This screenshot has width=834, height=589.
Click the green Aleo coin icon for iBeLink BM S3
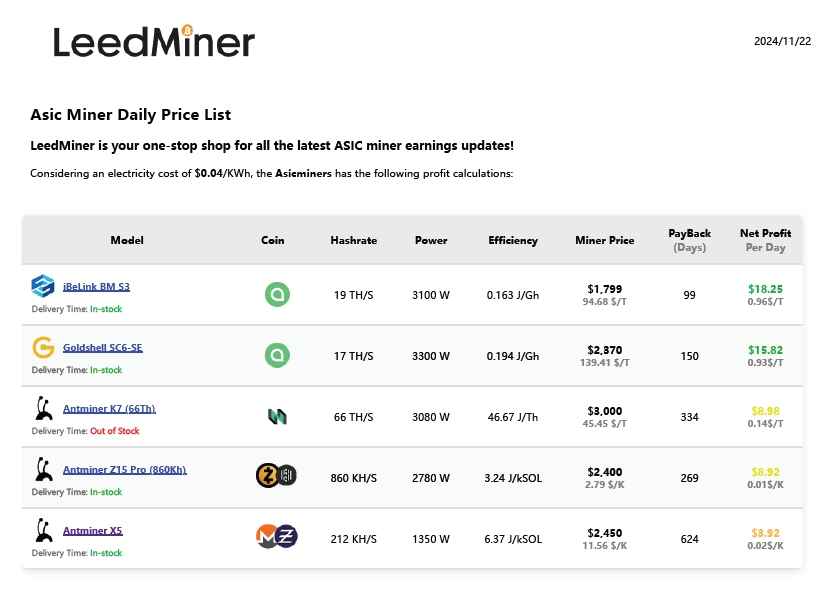point(277,294)
